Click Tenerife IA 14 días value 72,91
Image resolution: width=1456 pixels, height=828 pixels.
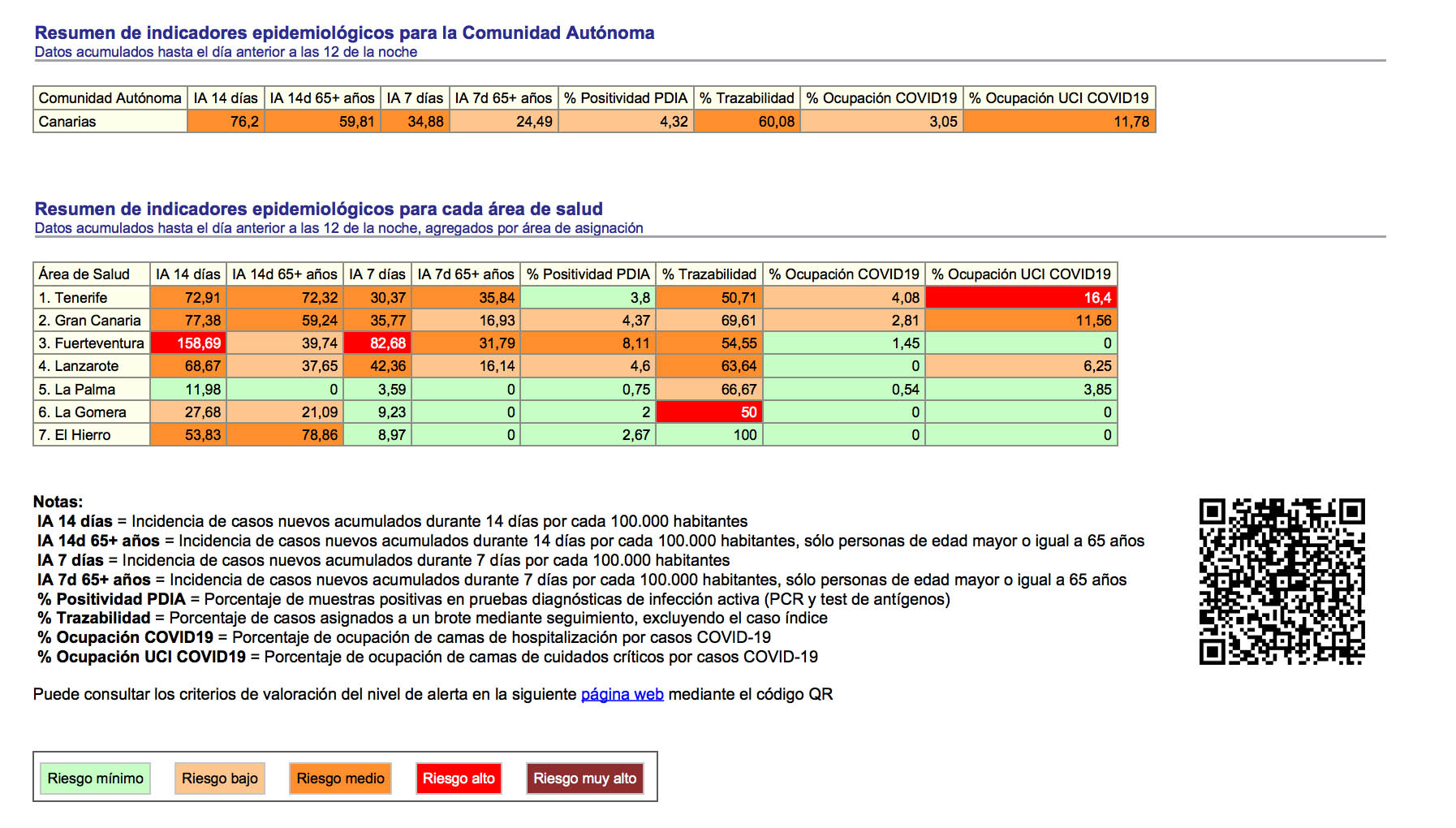coord(188,298)
